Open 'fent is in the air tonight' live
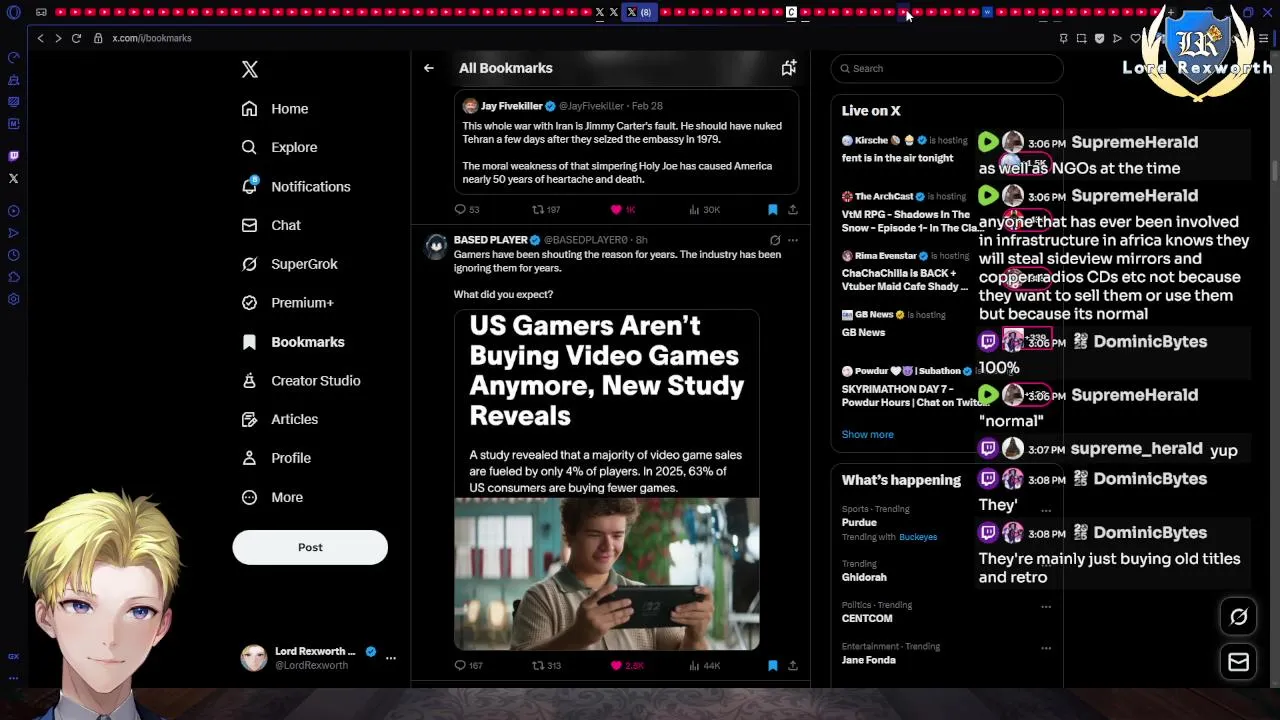The image size is (1280, 720). point(897,158)
